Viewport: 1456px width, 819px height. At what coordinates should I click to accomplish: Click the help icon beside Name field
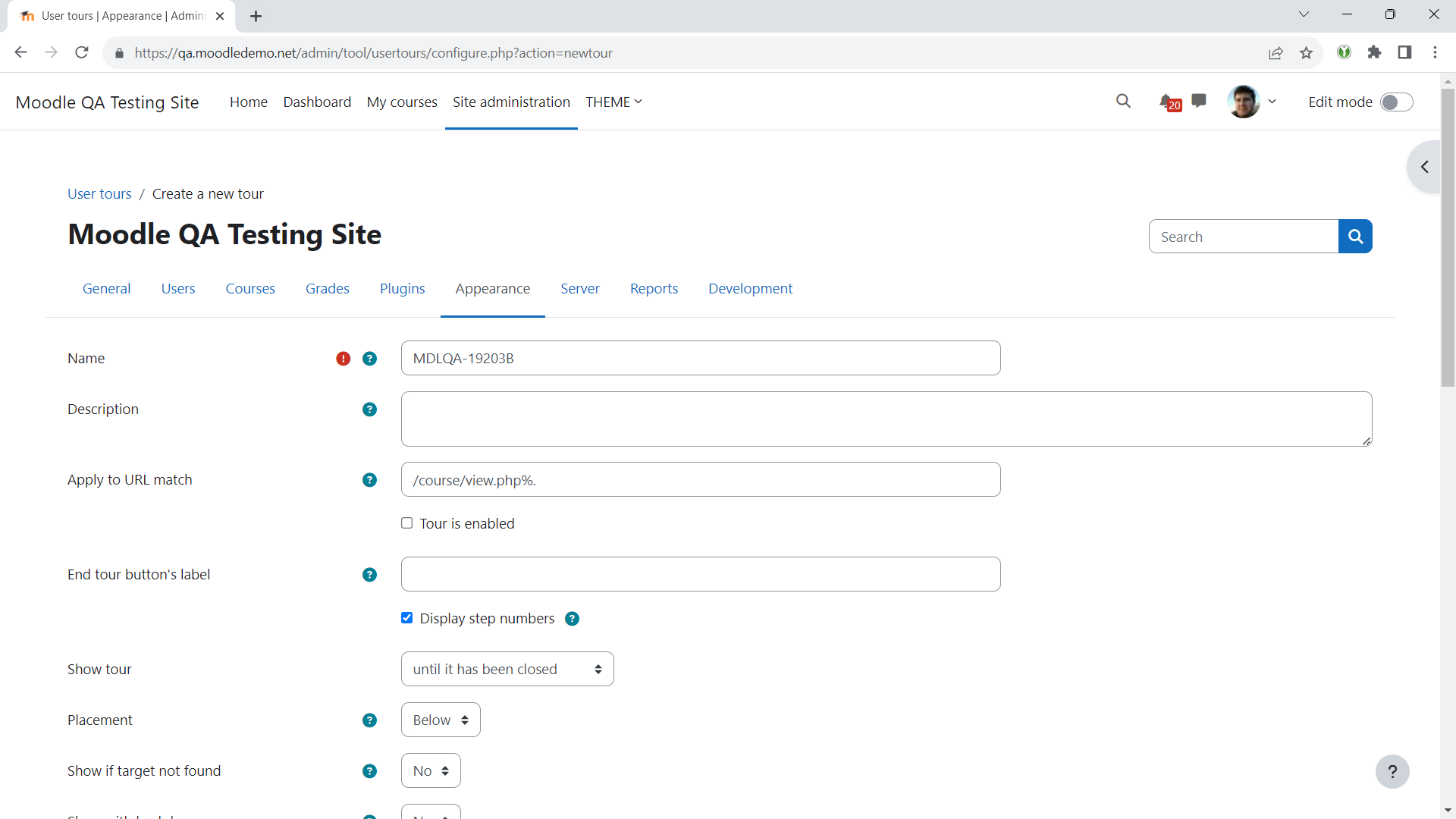(369, 359)
